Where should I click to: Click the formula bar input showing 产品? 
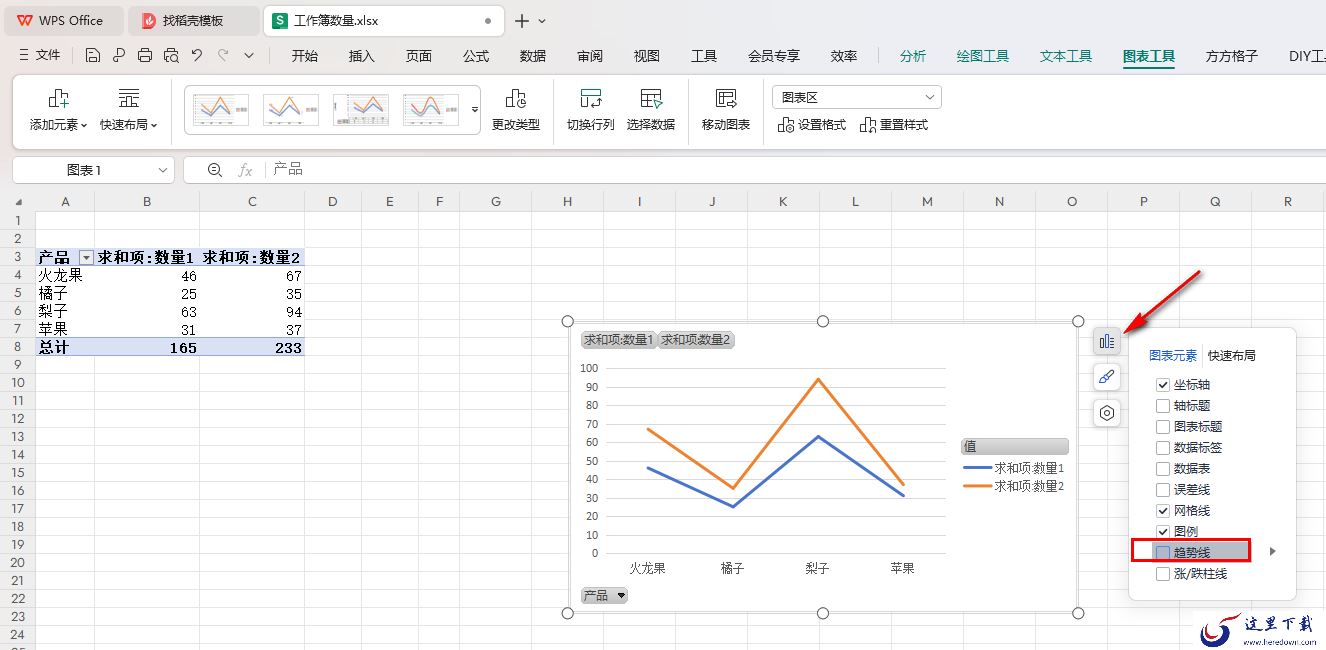795,170
